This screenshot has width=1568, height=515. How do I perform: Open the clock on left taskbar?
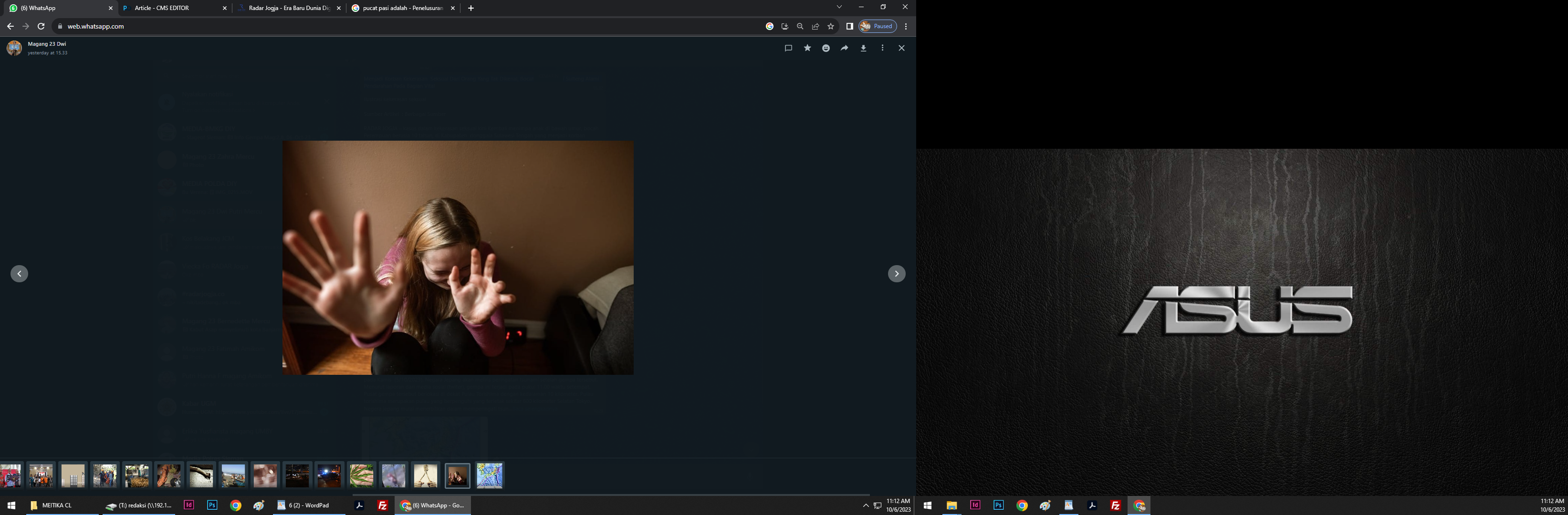899,505
